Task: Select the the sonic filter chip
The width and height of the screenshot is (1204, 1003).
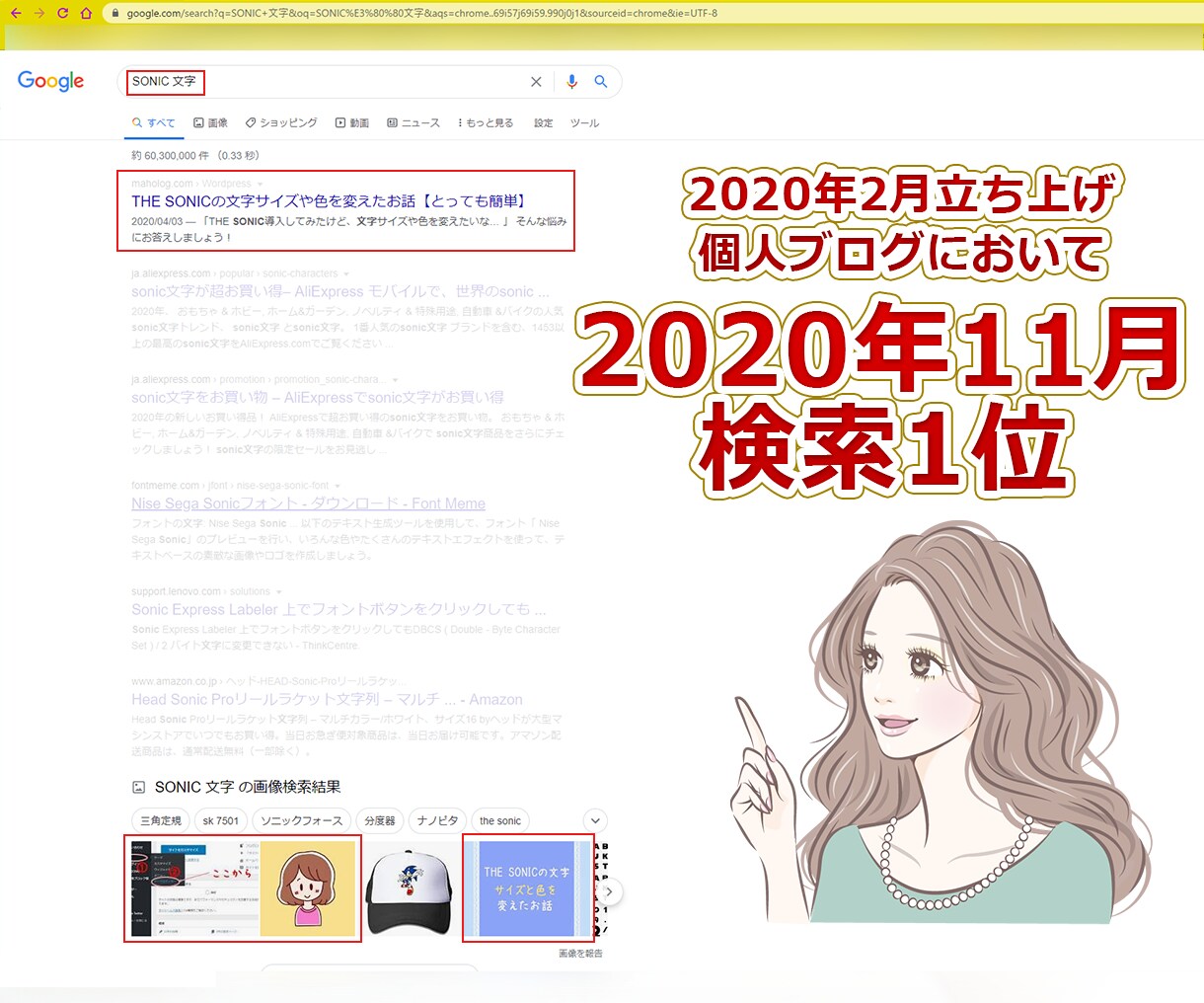Action: pyautogui.click(x=500, y=820)
